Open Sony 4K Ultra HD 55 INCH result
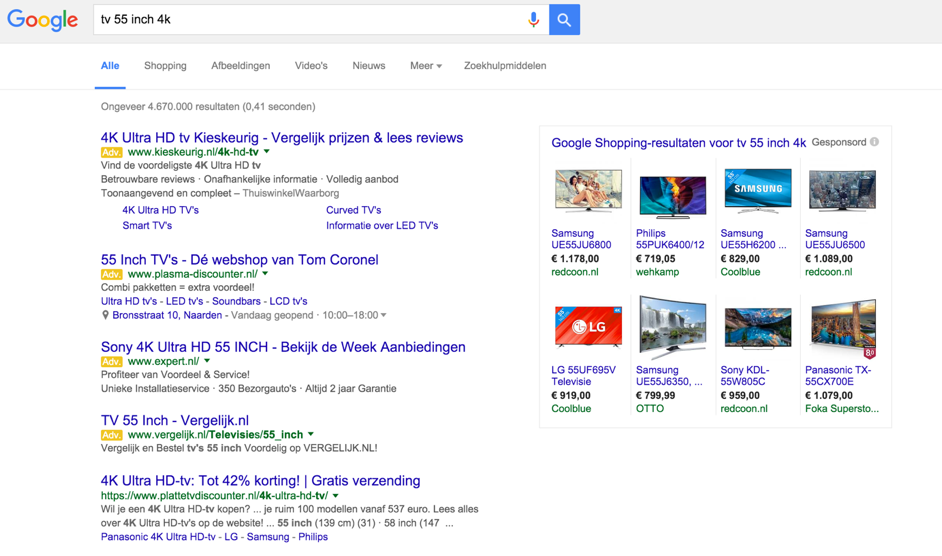 [x=283, y=347]
